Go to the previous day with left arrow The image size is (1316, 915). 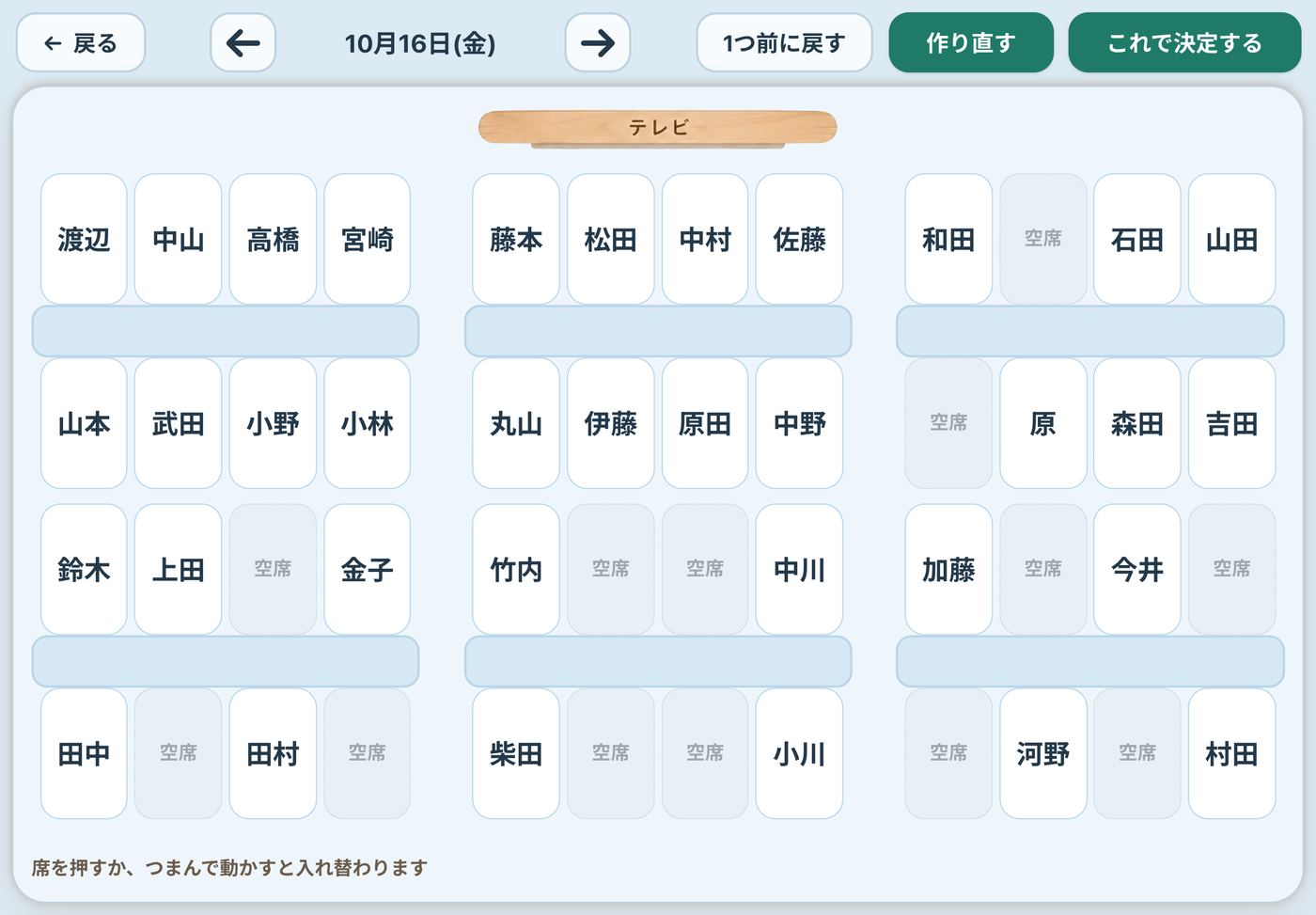(x=243, y=42)
